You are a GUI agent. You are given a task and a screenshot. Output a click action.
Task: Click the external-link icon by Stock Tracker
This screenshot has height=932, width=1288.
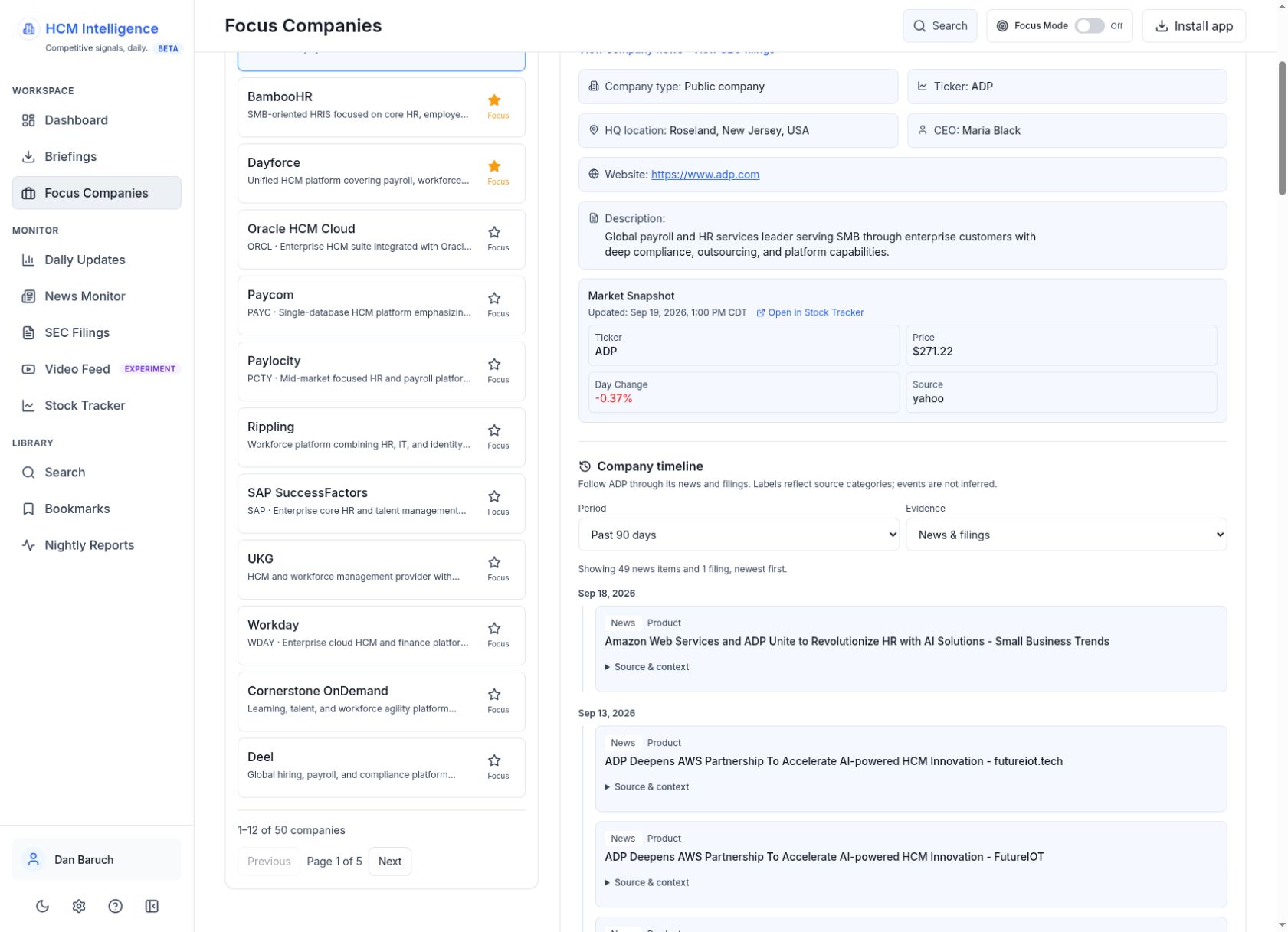761,312
